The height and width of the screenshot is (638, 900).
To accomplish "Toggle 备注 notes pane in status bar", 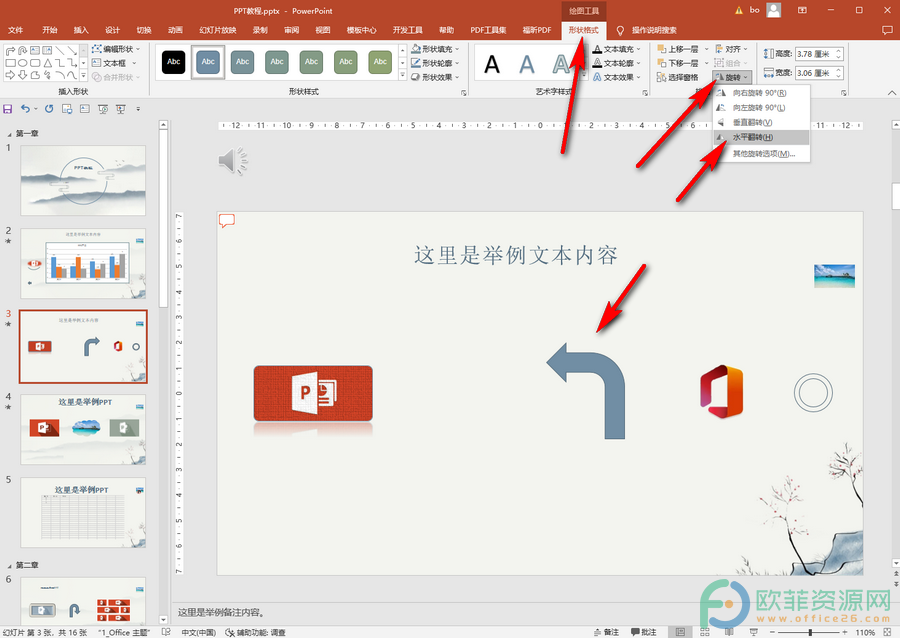I will click(606, 632).
